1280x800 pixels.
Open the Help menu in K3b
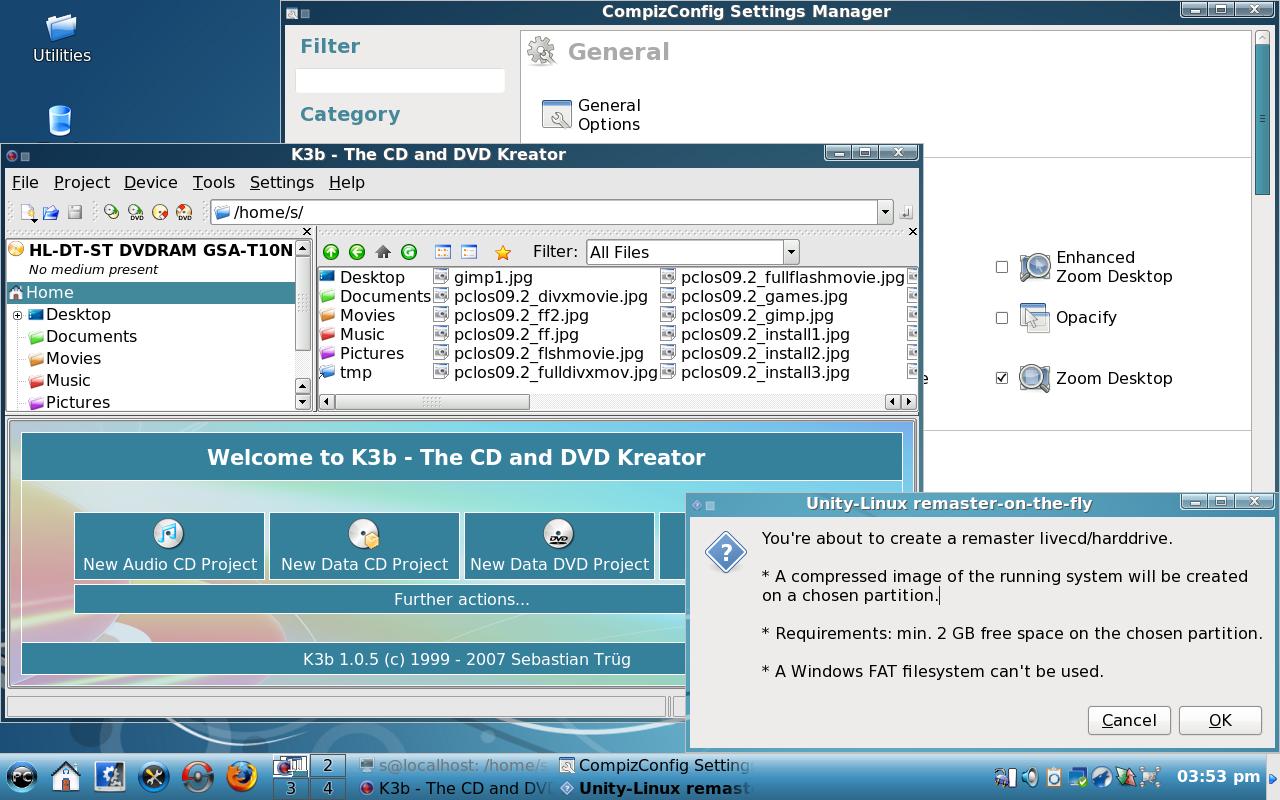click(347, 182)
